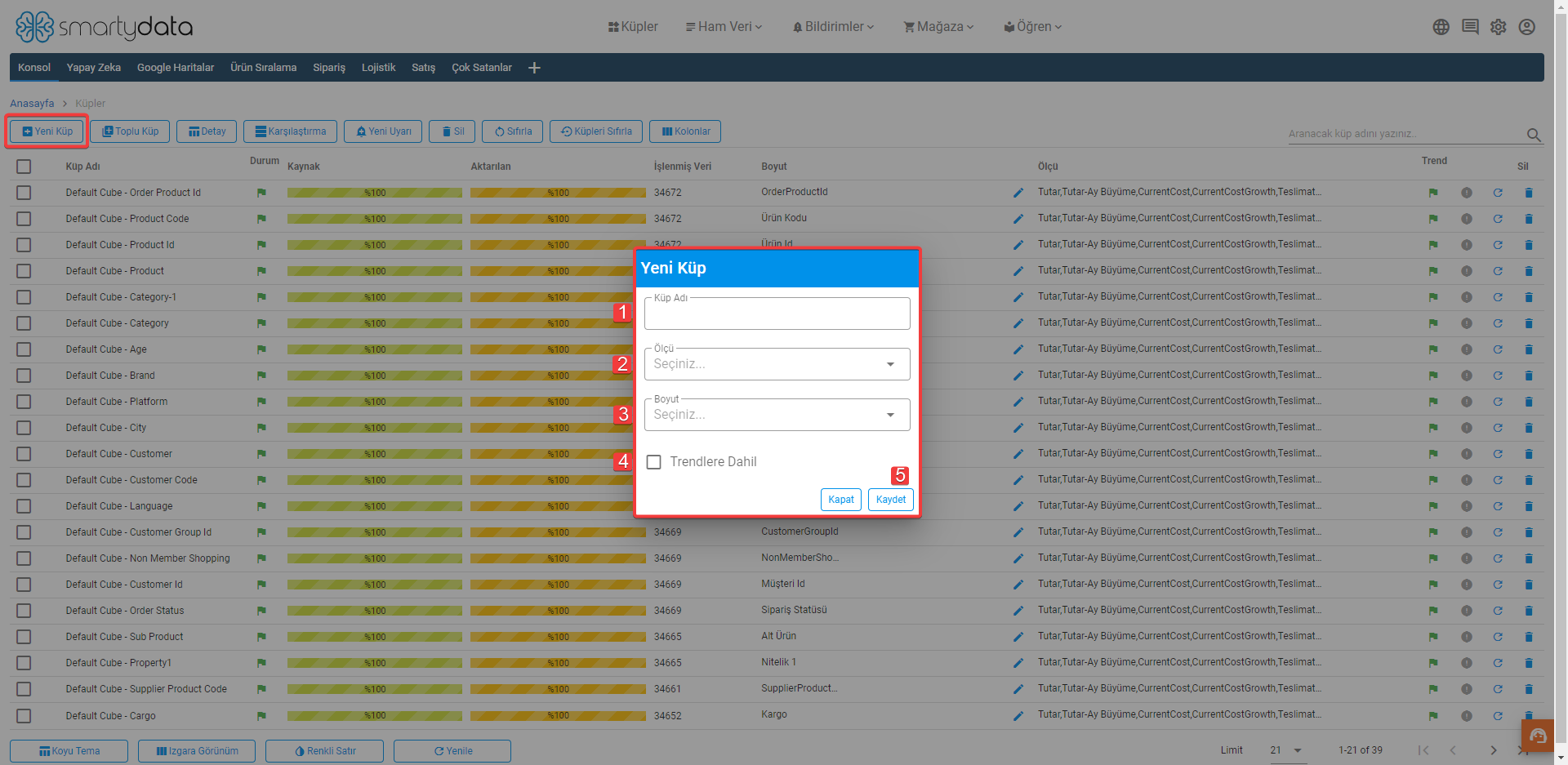The image size is (1568, 765).
Task: Toggle the select-all header checkbox
Action: click(x=24, y=167)
